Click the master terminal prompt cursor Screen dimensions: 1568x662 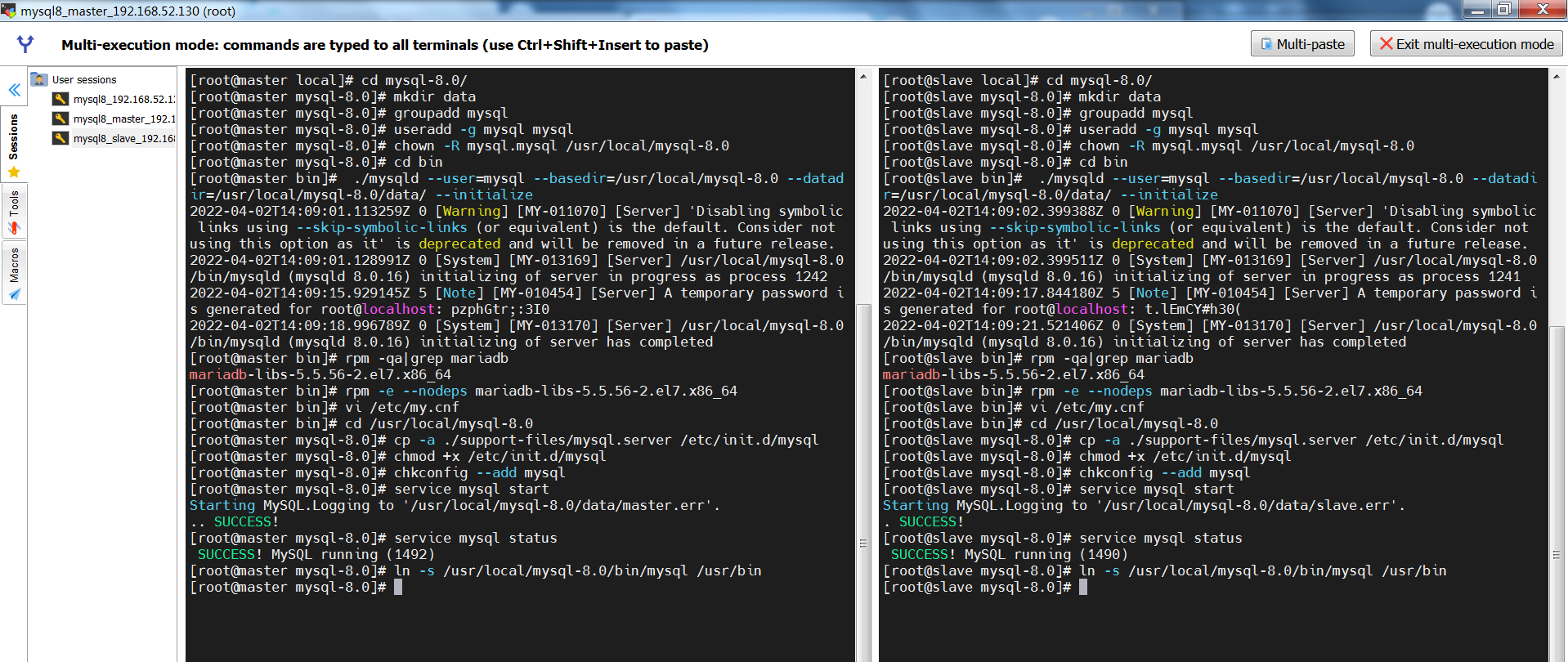(x=398, y=587)
